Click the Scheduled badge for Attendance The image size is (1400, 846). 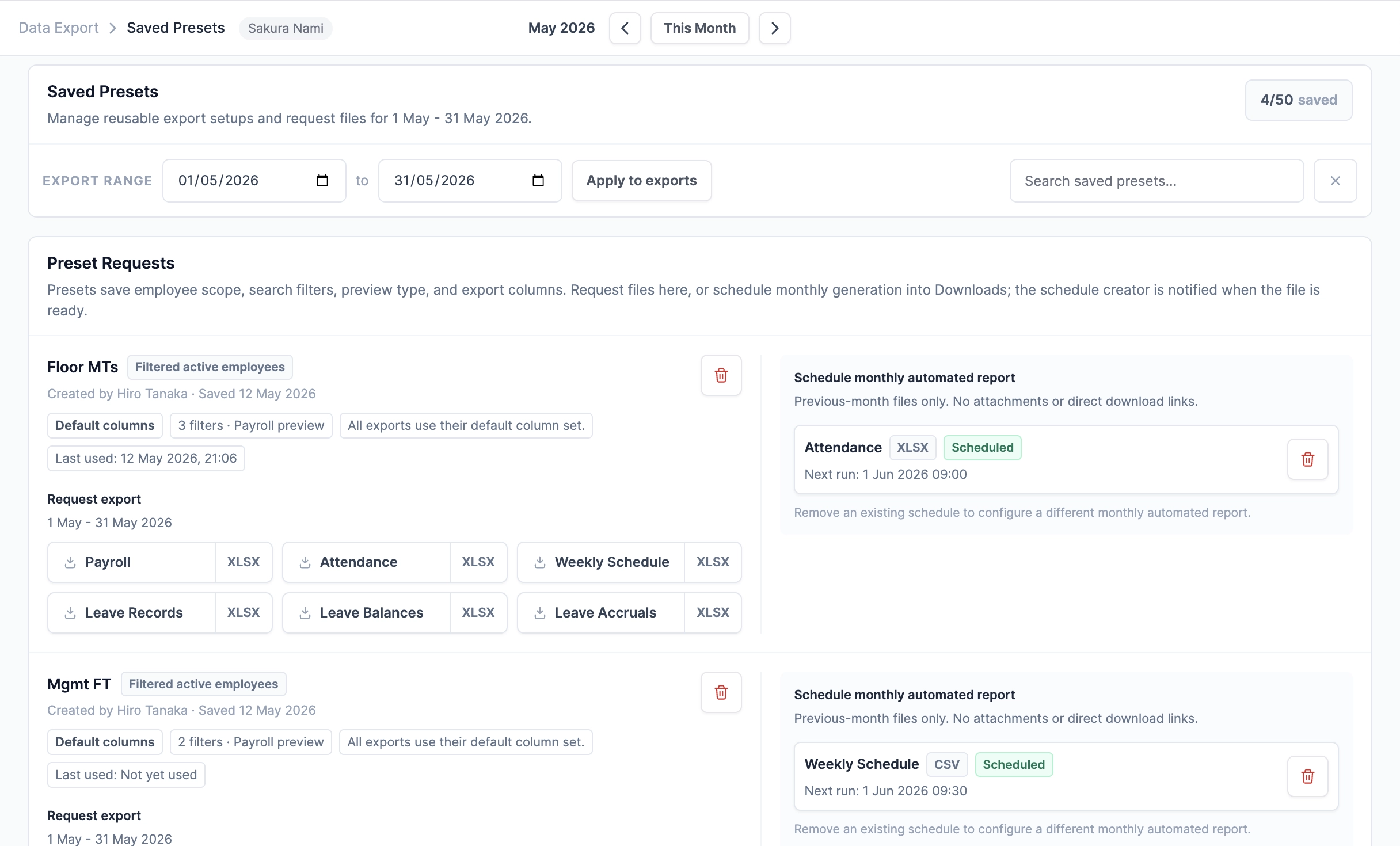983,448
